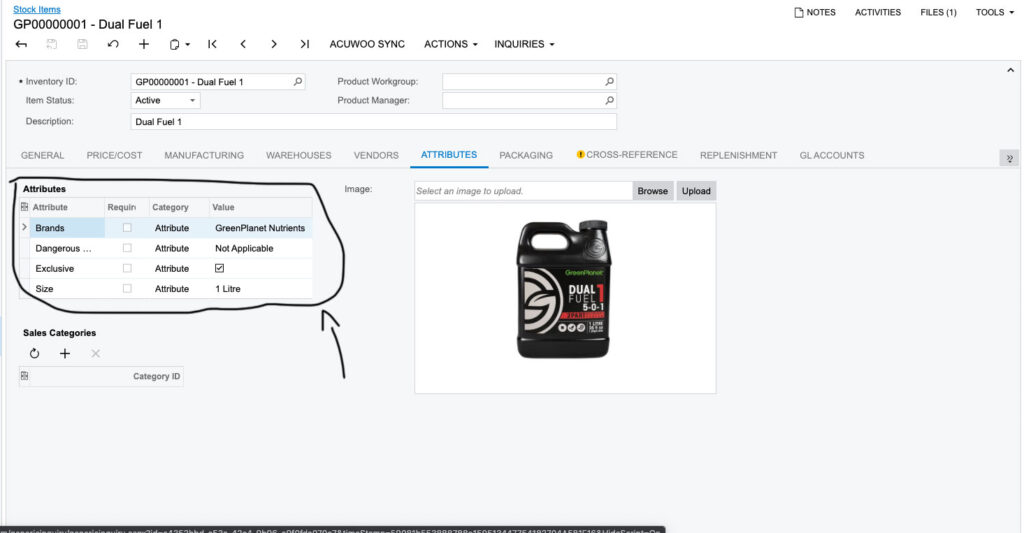Select the Brands attribute cell
The height and width of the screenshot is (533, 1024).
(x=67, y=228)
